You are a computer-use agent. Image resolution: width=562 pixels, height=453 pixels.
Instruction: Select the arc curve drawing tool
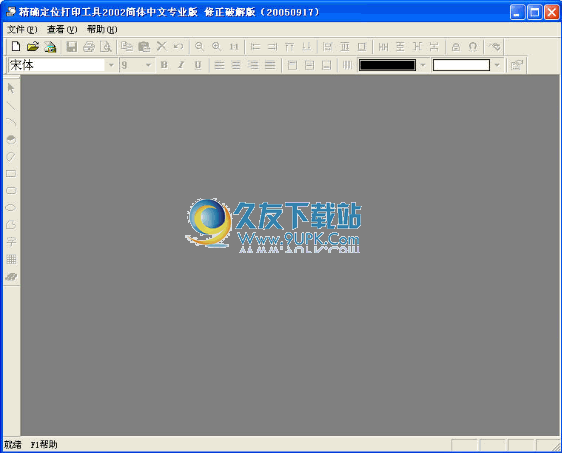point(11,122)
